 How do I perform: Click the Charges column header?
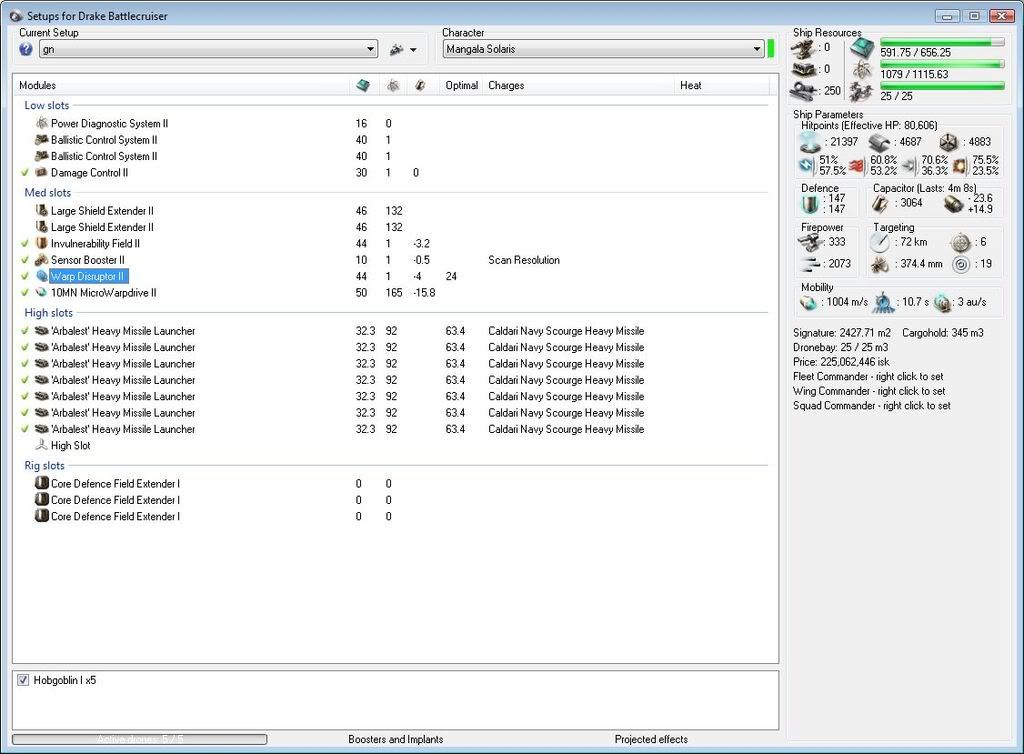[506, 86]
